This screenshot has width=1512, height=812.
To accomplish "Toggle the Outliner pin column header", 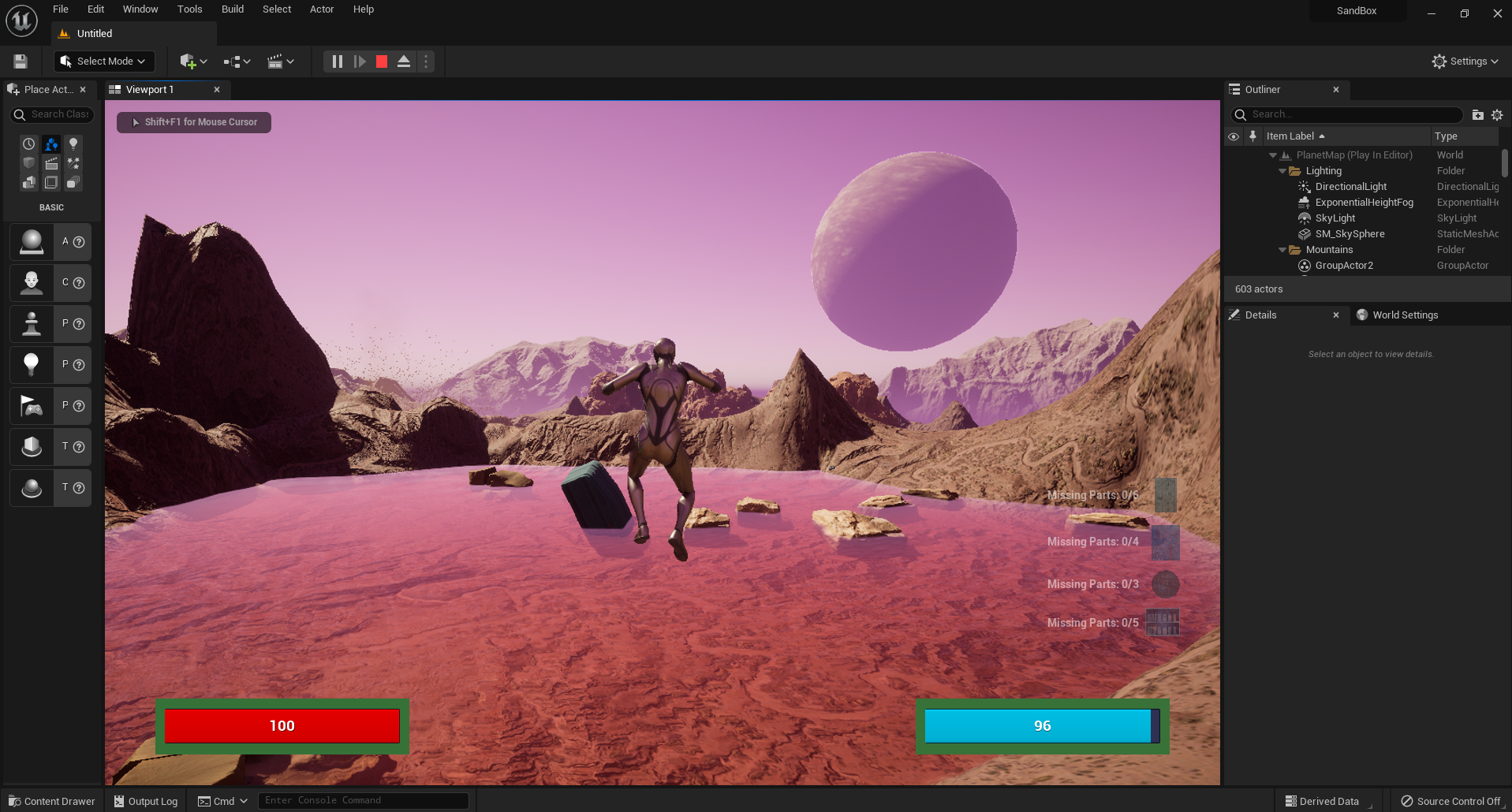I will point(1253,136).
